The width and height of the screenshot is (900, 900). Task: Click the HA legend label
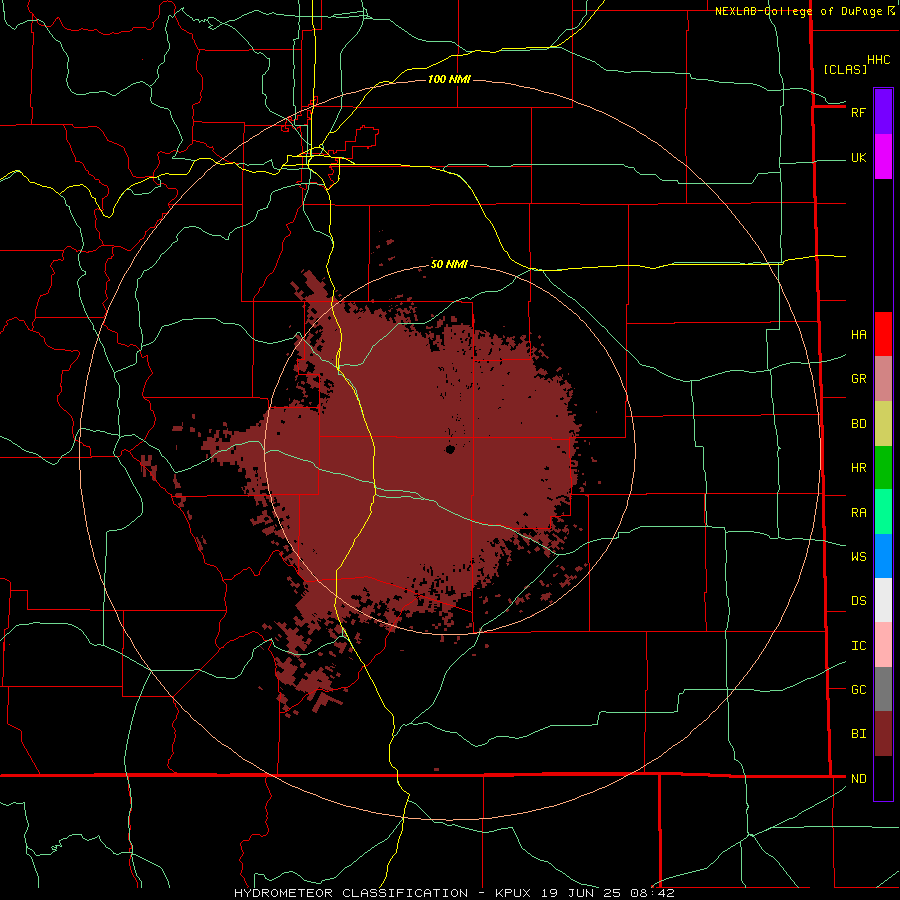[858, 335]
